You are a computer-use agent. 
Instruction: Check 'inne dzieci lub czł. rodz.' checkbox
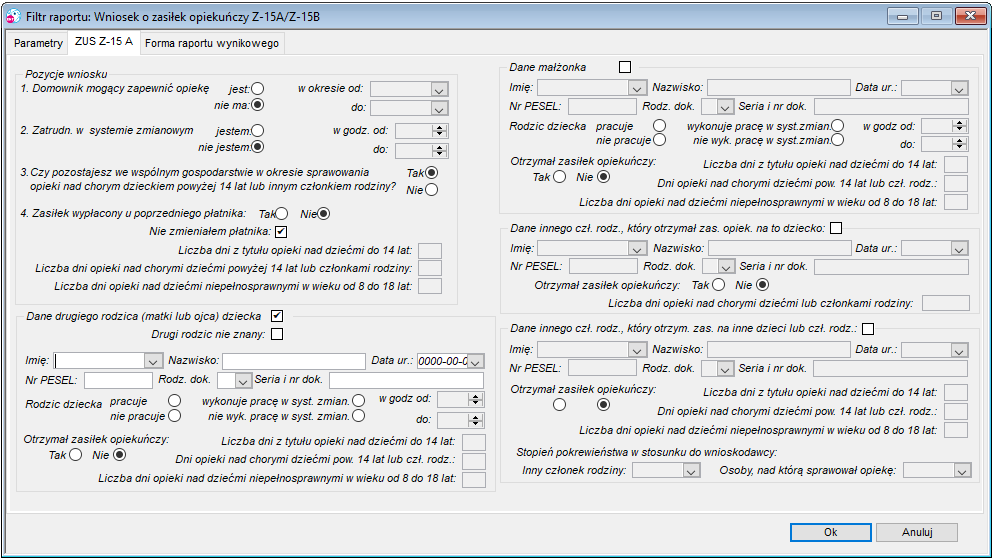tap(868, 329)
